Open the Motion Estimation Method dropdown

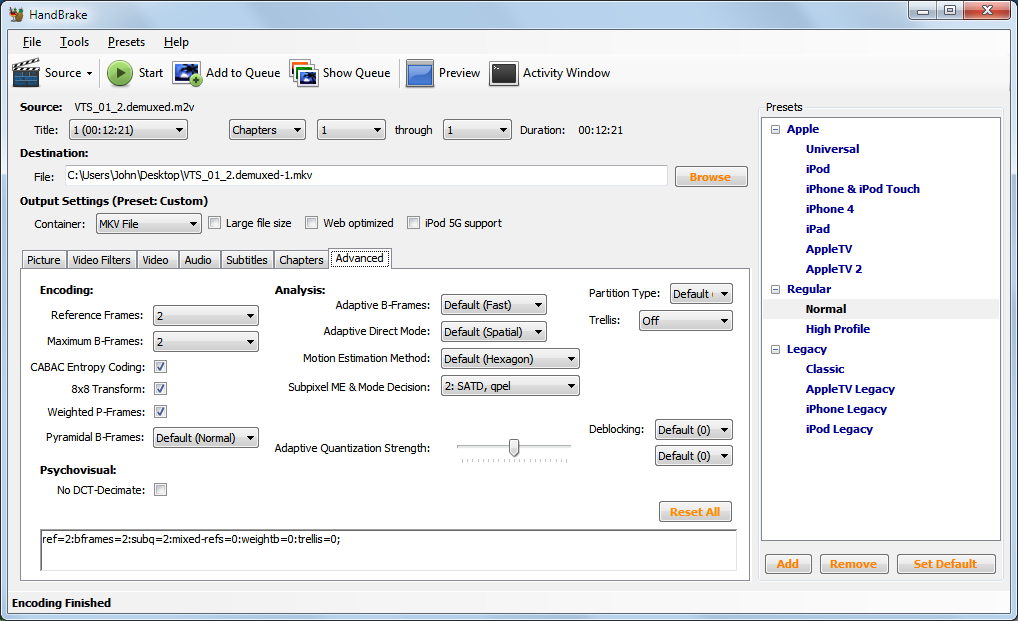[x=510, y=358]
